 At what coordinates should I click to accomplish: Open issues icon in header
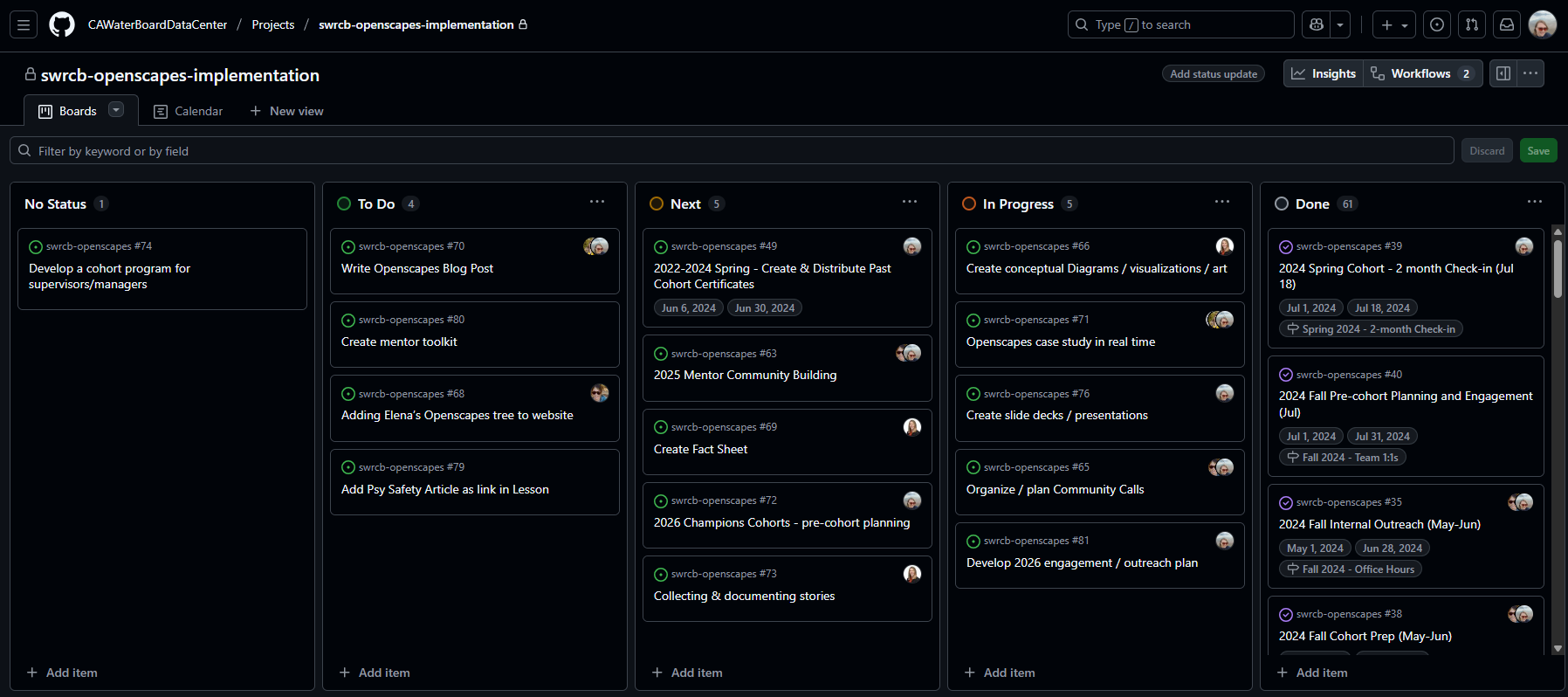click(1437, 24)
